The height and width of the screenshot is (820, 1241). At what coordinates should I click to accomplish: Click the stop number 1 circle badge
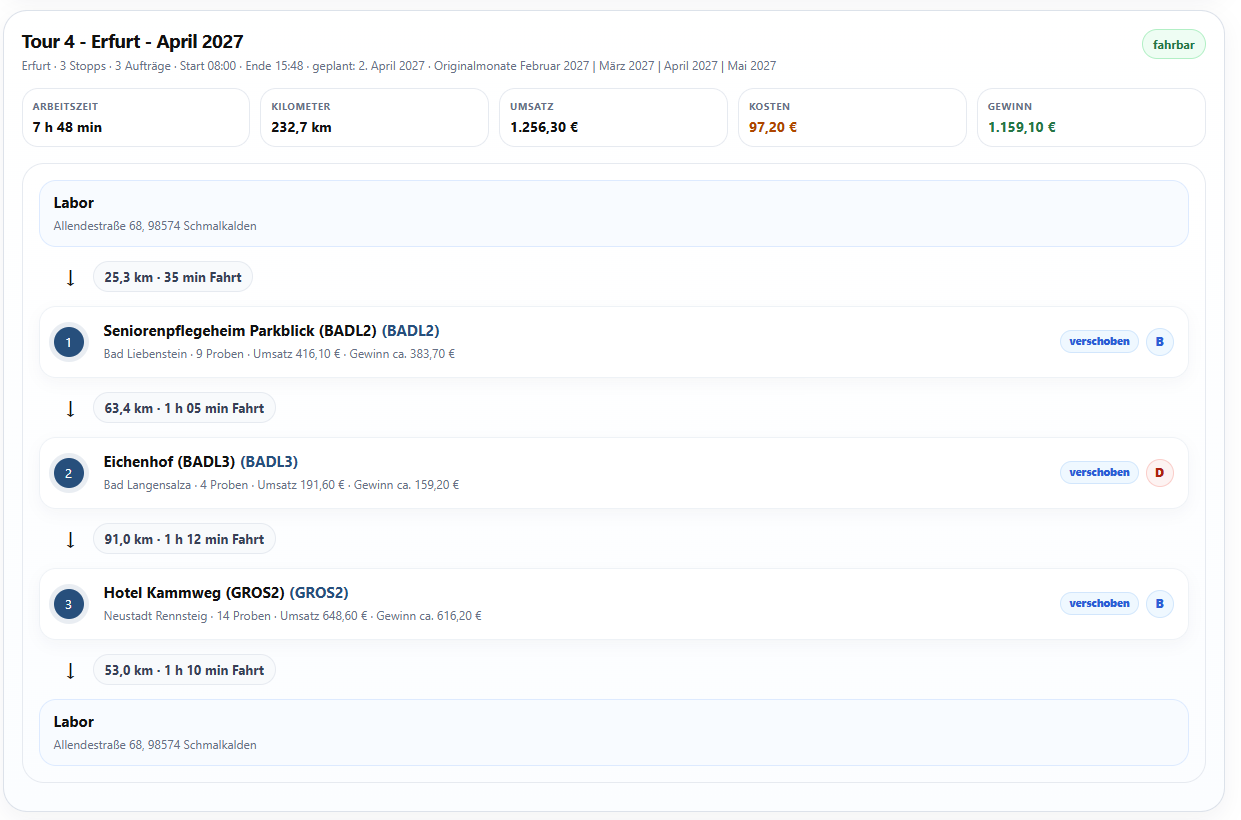tap(68, 343)
